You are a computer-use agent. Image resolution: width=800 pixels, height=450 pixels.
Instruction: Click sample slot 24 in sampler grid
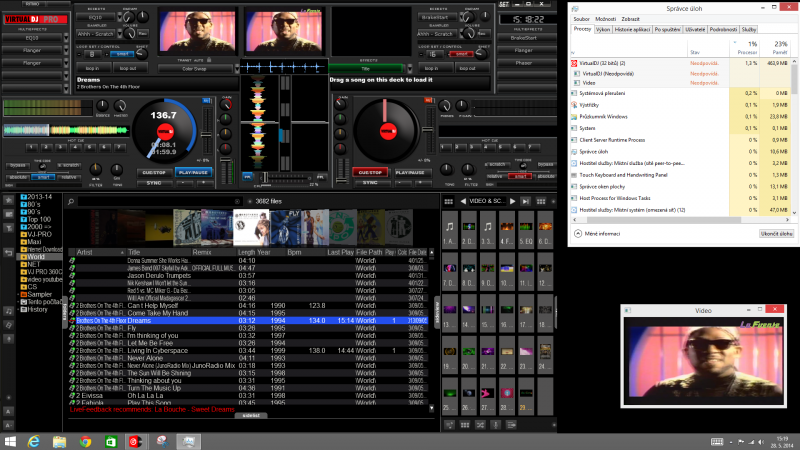[545, 353]
